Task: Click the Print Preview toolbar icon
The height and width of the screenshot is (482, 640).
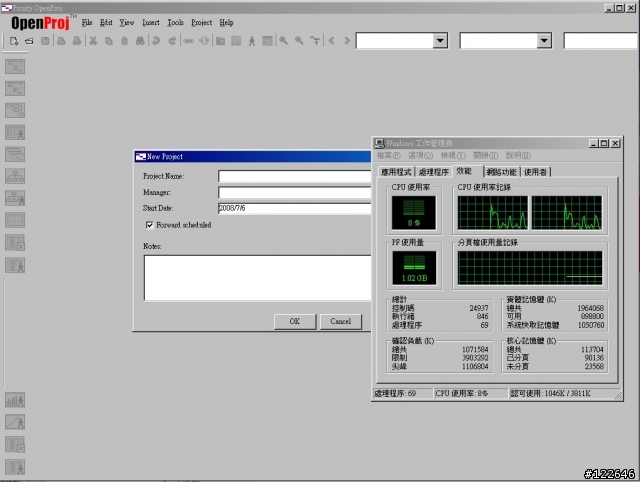Action: tap(76, 41)
